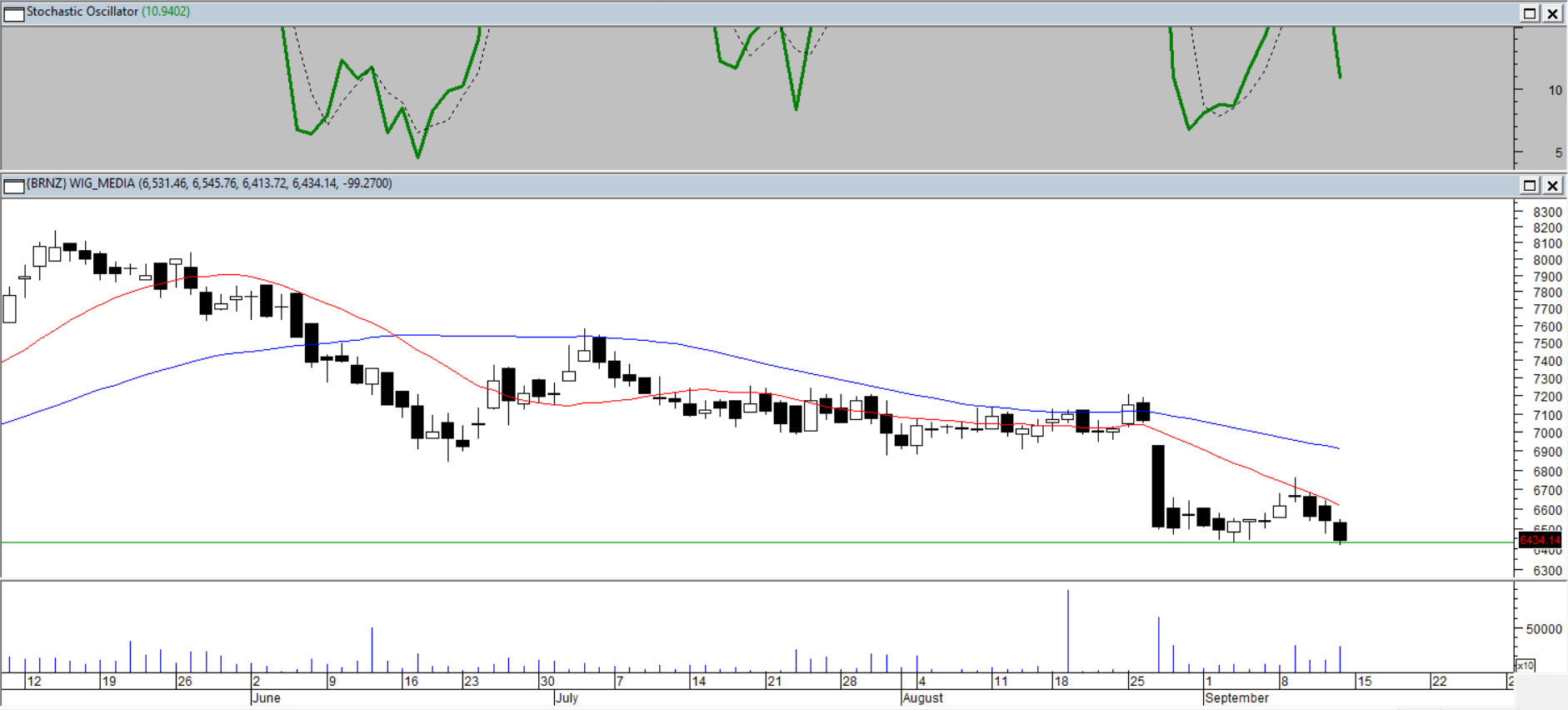
Task: Select the July label on date axis
Action: [567, 698]
